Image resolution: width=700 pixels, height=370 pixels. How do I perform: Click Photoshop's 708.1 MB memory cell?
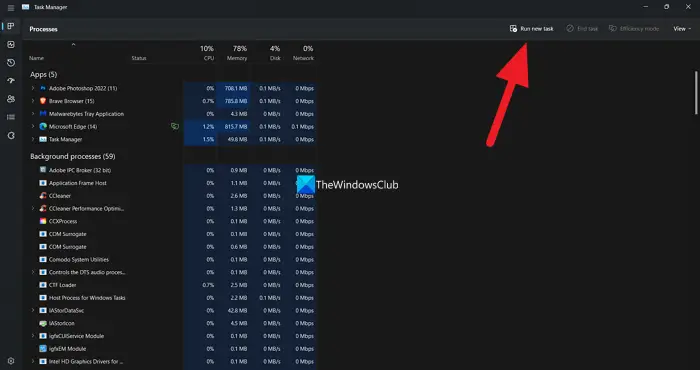236,88
